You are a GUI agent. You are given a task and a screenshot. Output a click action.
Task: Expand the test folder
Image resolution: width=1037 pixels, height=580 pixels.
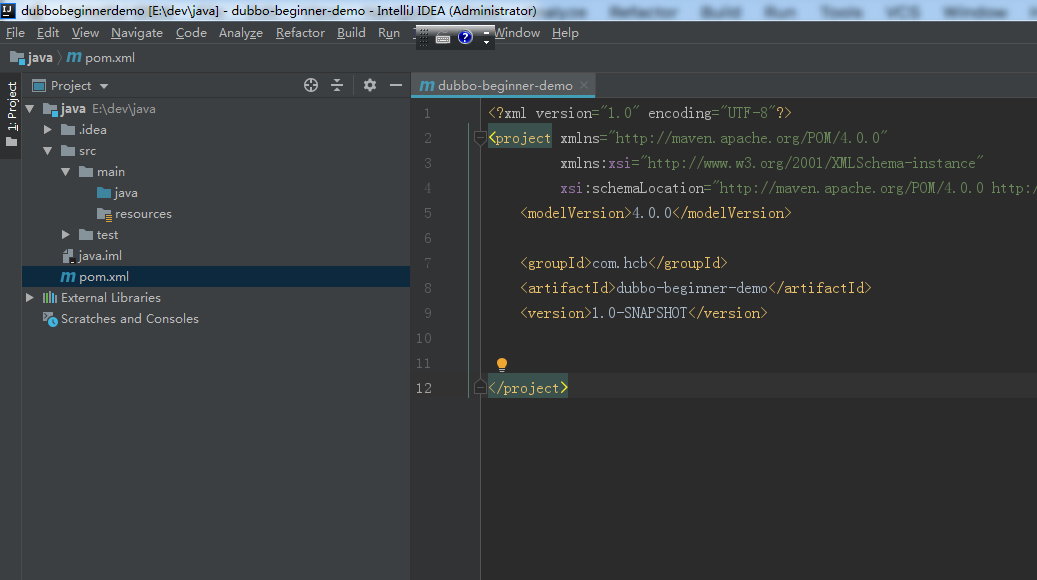tap(65, 235)
